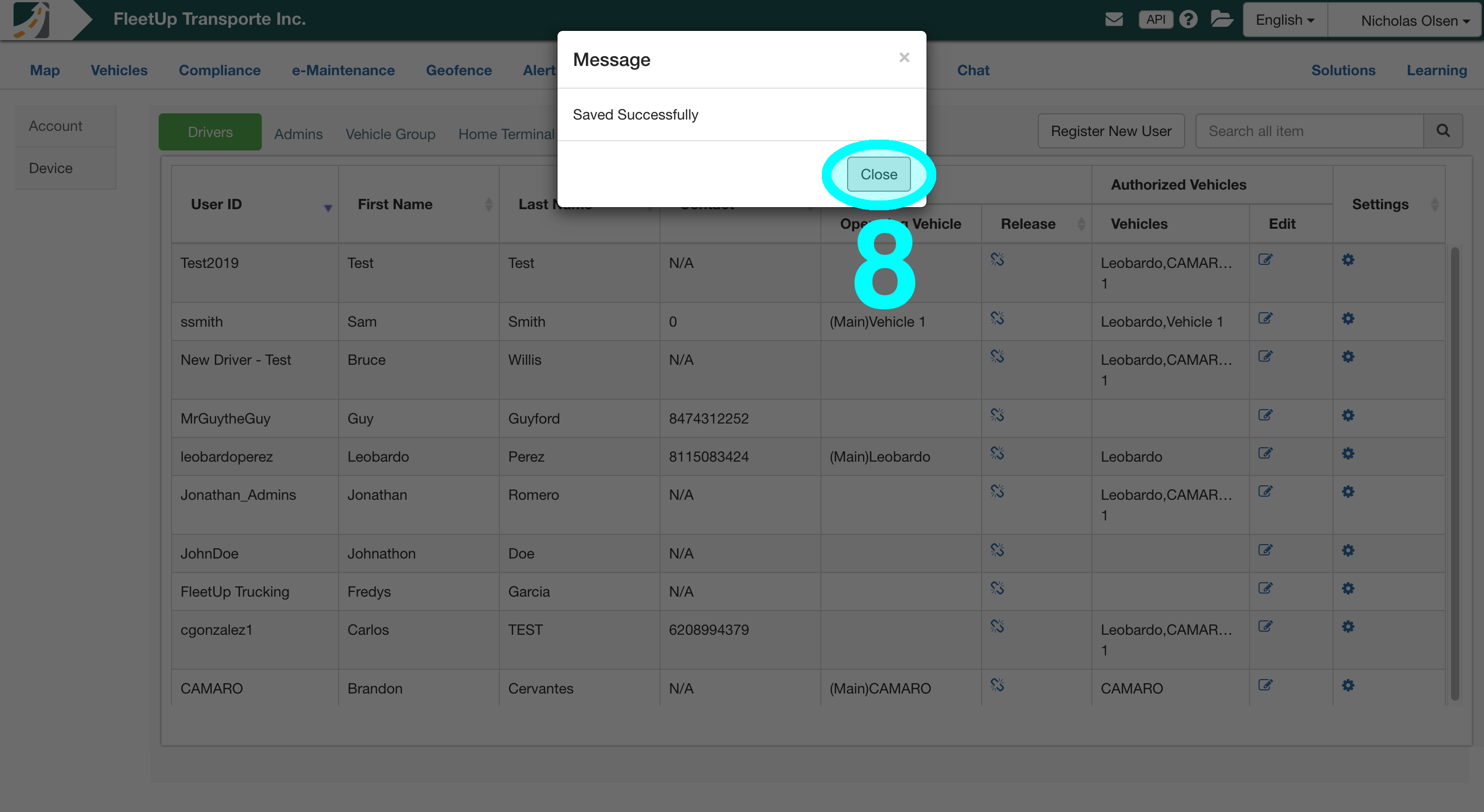Switch to the Admins tab
Screen dimensions: 1484x812
[x=298, y=134]
